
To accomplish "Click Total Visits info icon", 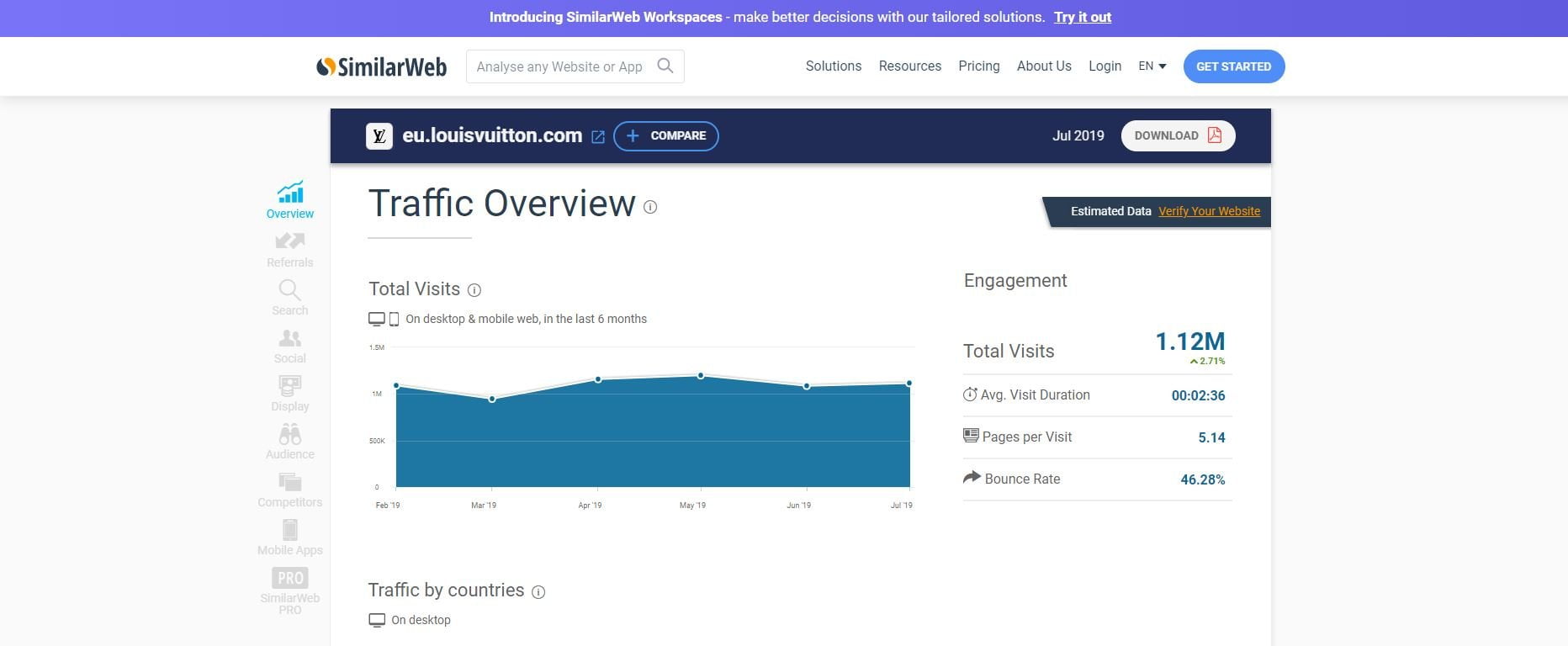I will 474,290.
